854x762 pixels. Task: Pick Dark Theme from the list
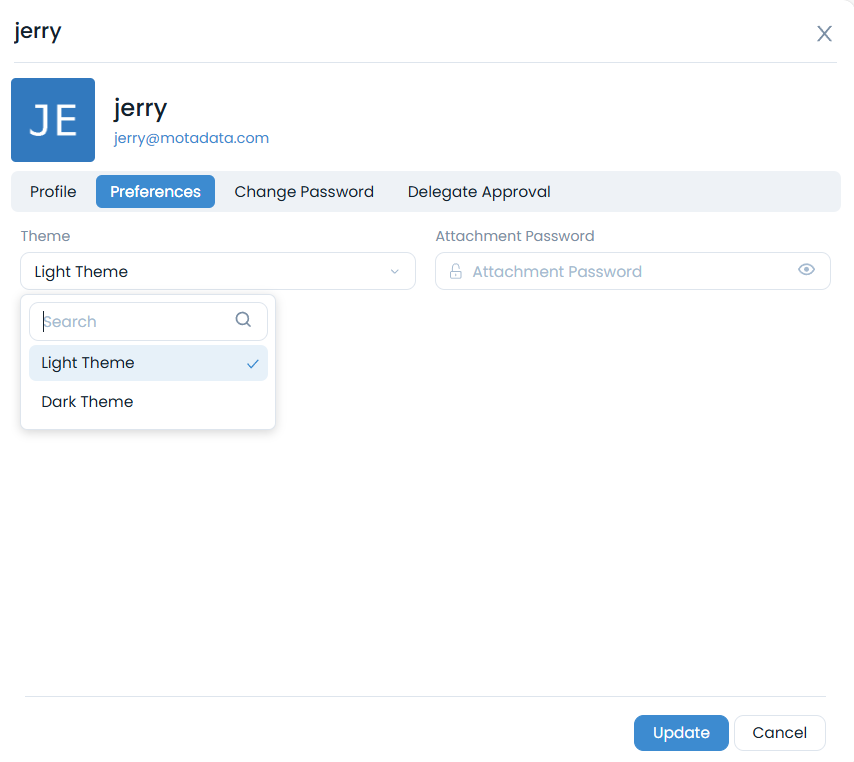tap(88, 402)
